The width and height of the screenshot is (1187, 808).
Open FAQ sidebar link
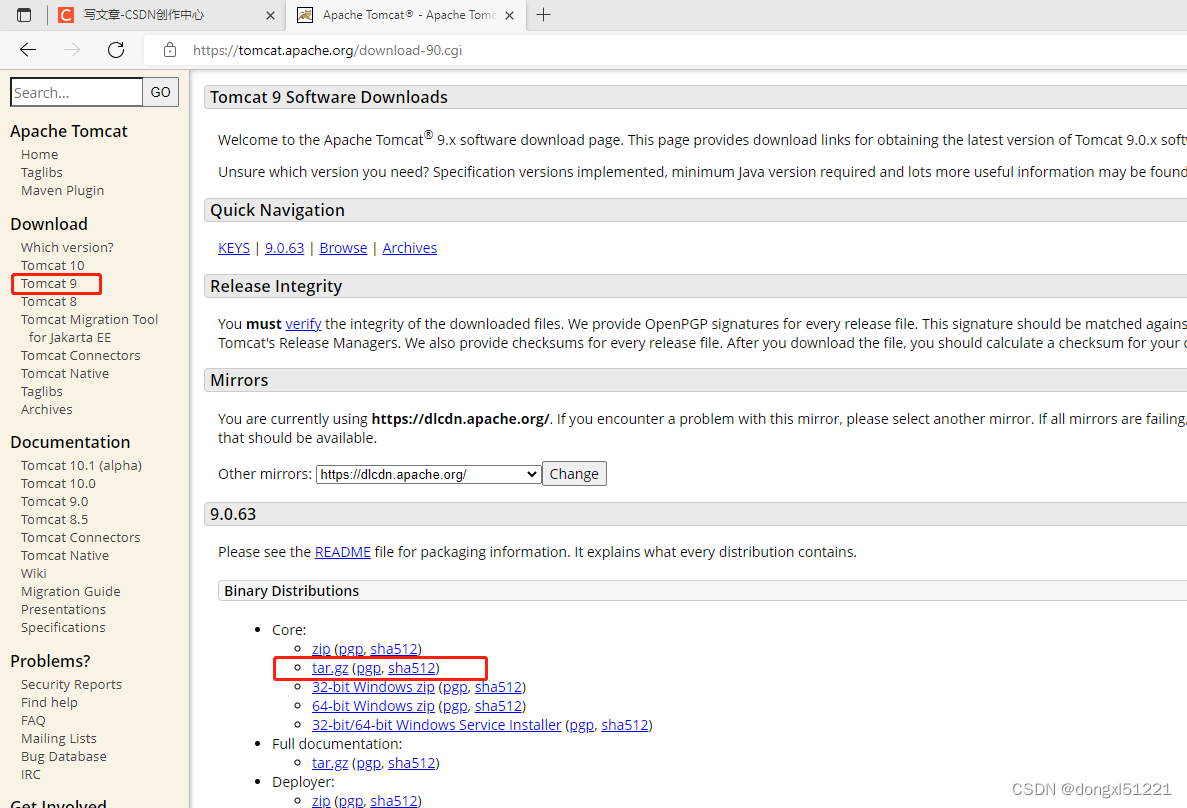click(x=33, y=720)
